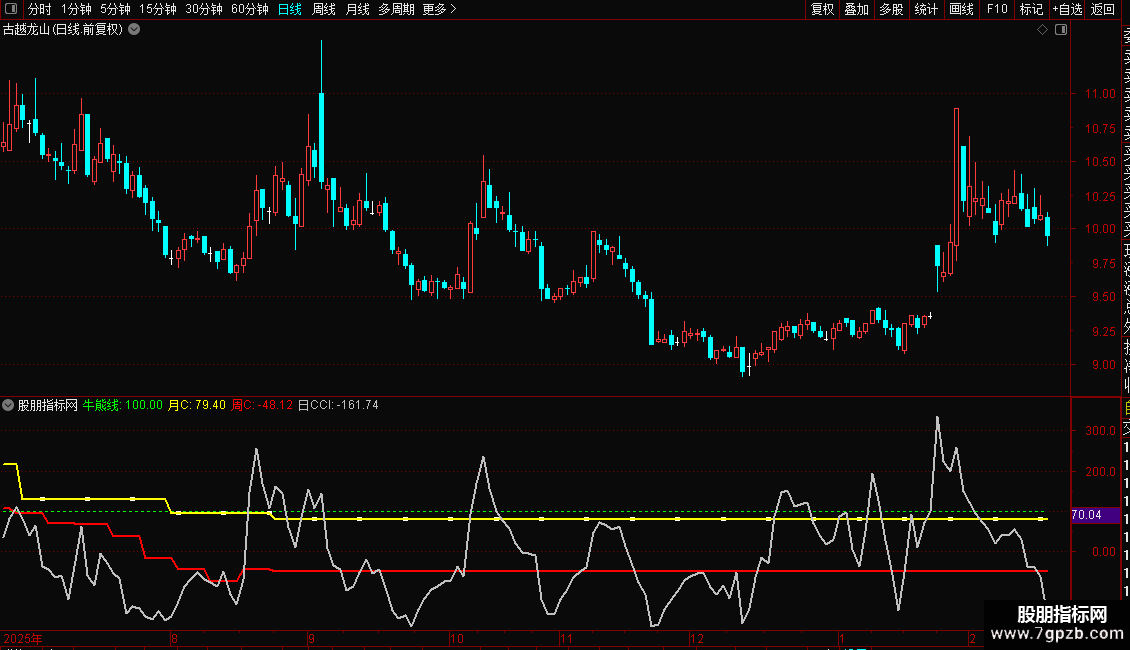Viewport: 1130px width, 650px height.
Task: Activate the 画线 drawing tool
Action: click(x=961, y=9)
